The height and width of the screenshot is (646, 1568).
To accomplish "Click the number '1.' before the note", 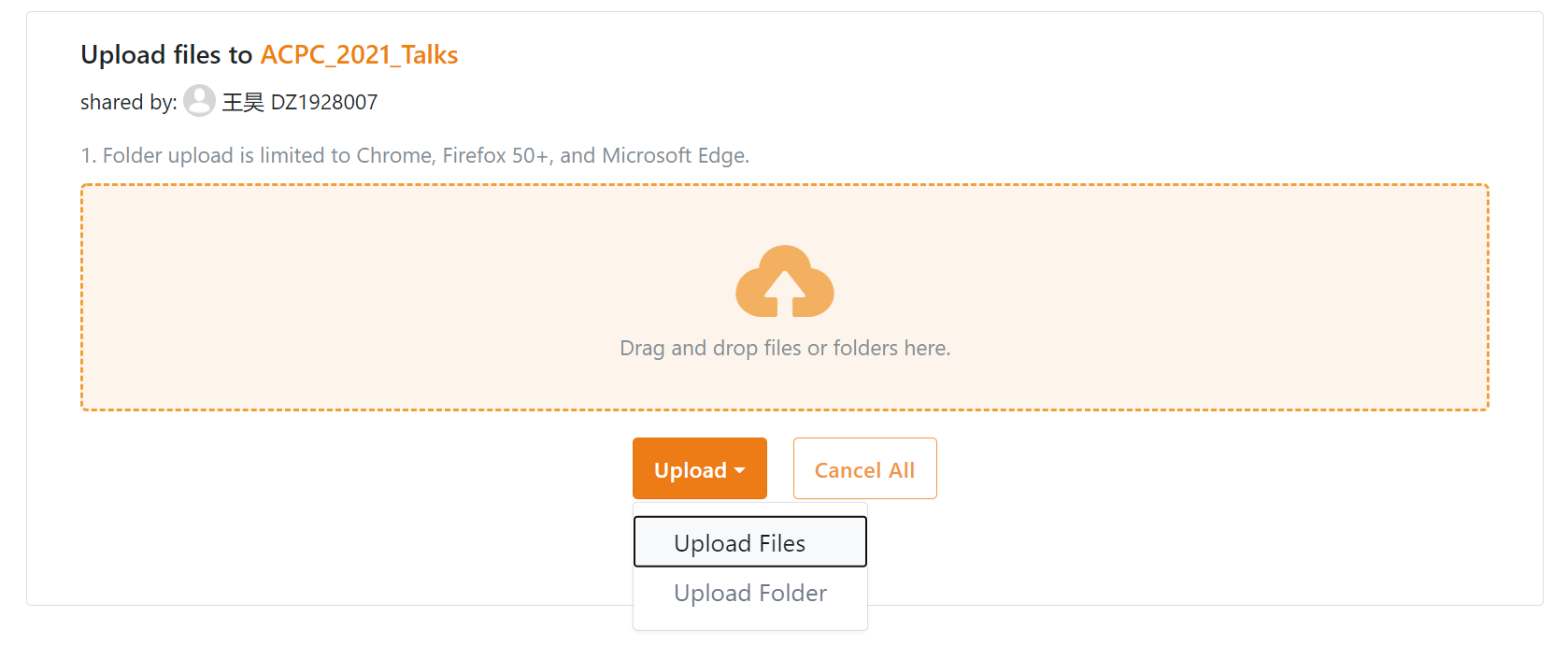I will click(x=89, y=155).
